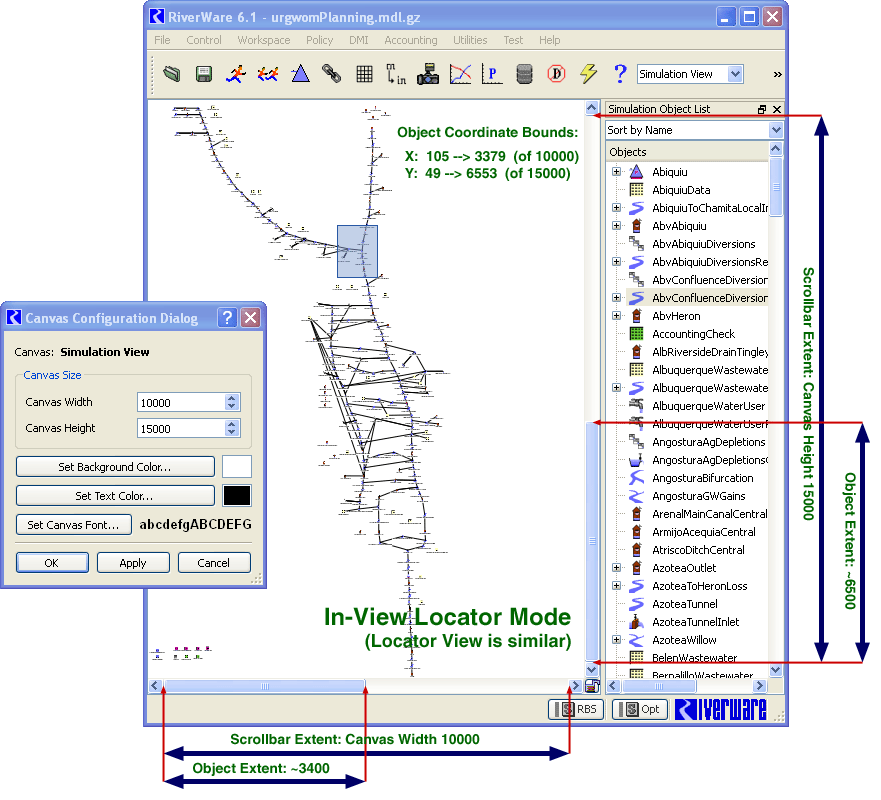Click the camera snapshot icon
The width and height of the screenshot is (881, 800).
pos(428,74)
